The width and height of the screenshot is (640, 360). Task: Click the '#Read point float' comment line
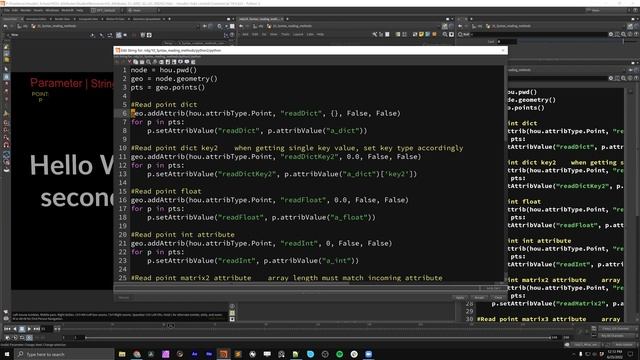(166, 191)
